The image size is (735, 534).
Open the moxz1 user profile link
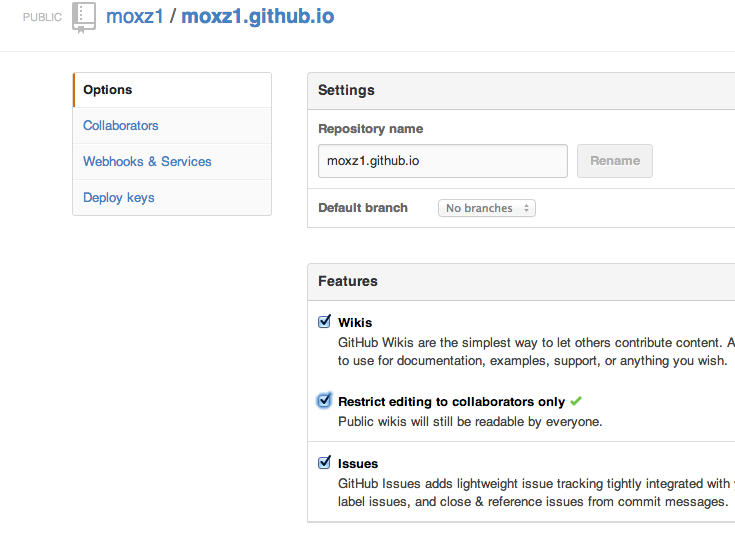point(135,16)
